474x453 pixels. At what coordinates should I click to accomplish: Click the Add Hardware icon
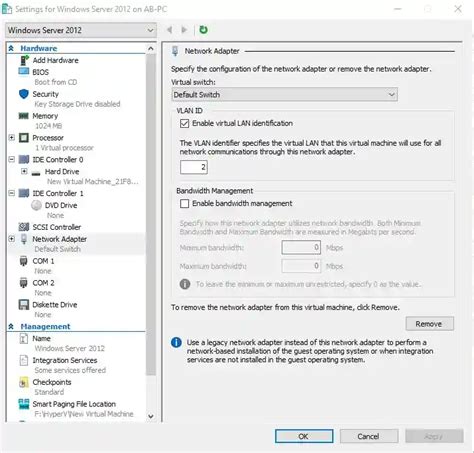click(x=24, y=60)
